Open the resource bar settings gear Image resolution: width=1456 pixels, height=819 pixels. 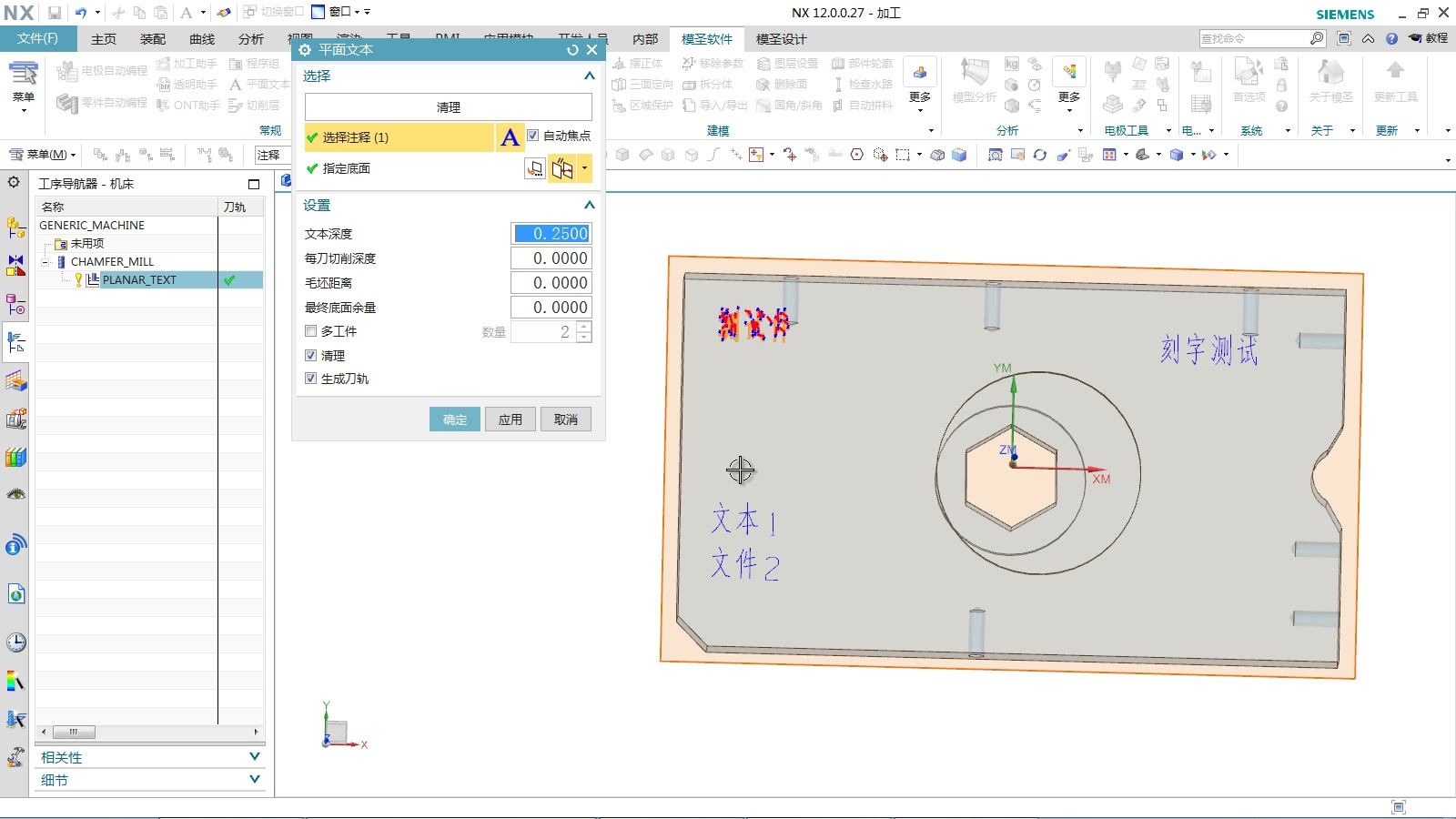[14, 183]
